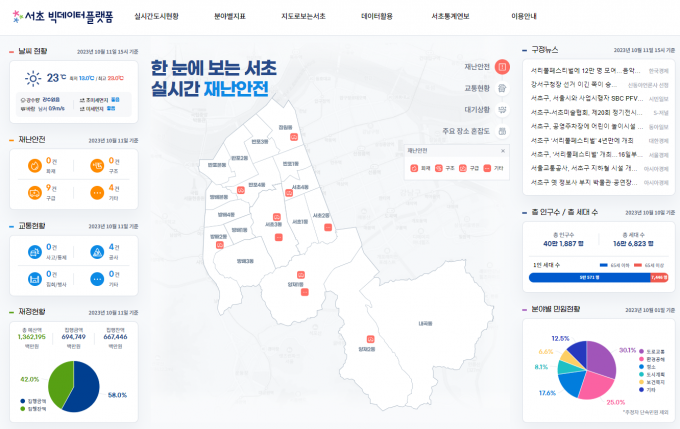
Task: Expand the 데이터활용 navigation menu
Action: 378,17
